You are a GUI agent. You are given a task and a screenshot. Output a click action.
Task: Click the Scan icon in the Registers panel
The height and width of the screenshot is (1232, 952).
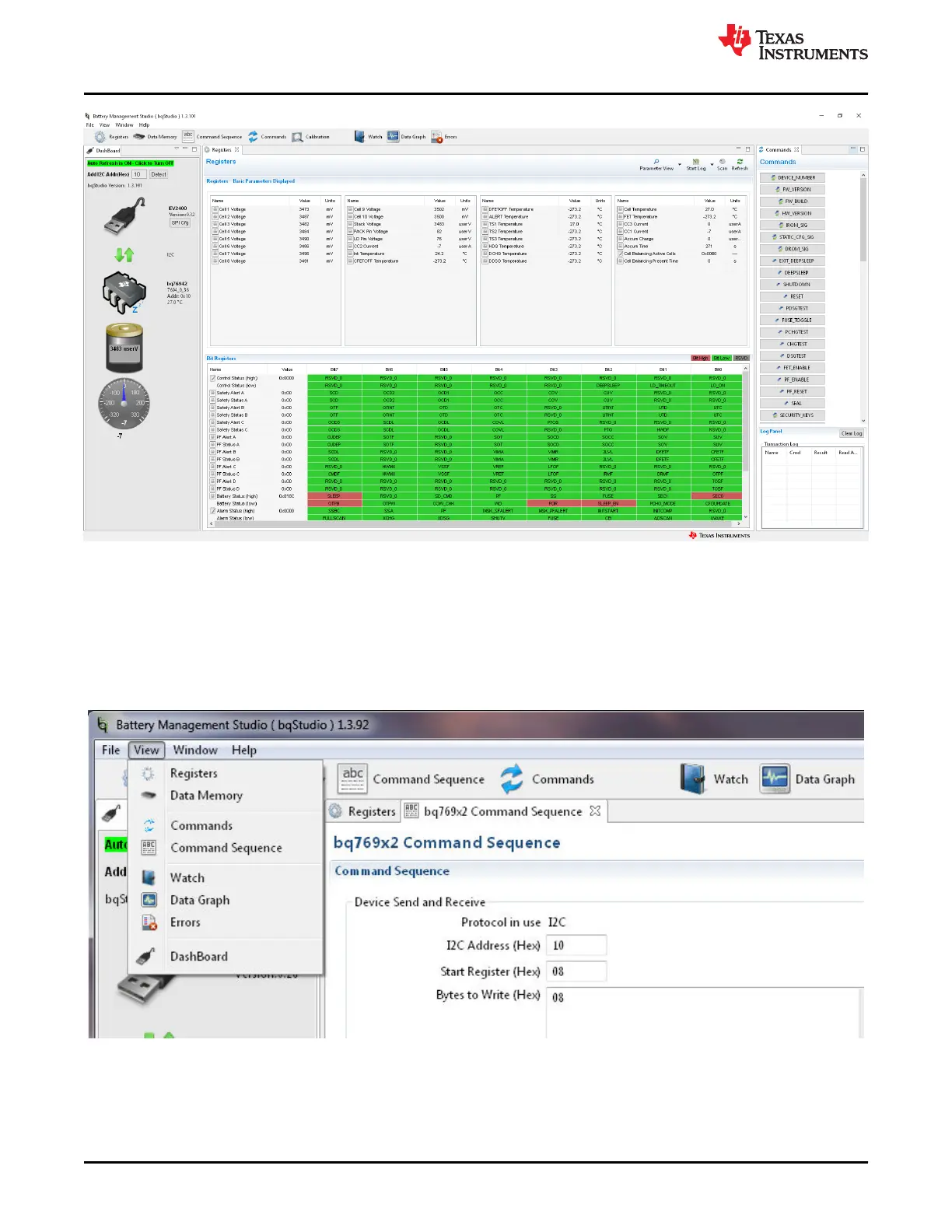(723, 162)
